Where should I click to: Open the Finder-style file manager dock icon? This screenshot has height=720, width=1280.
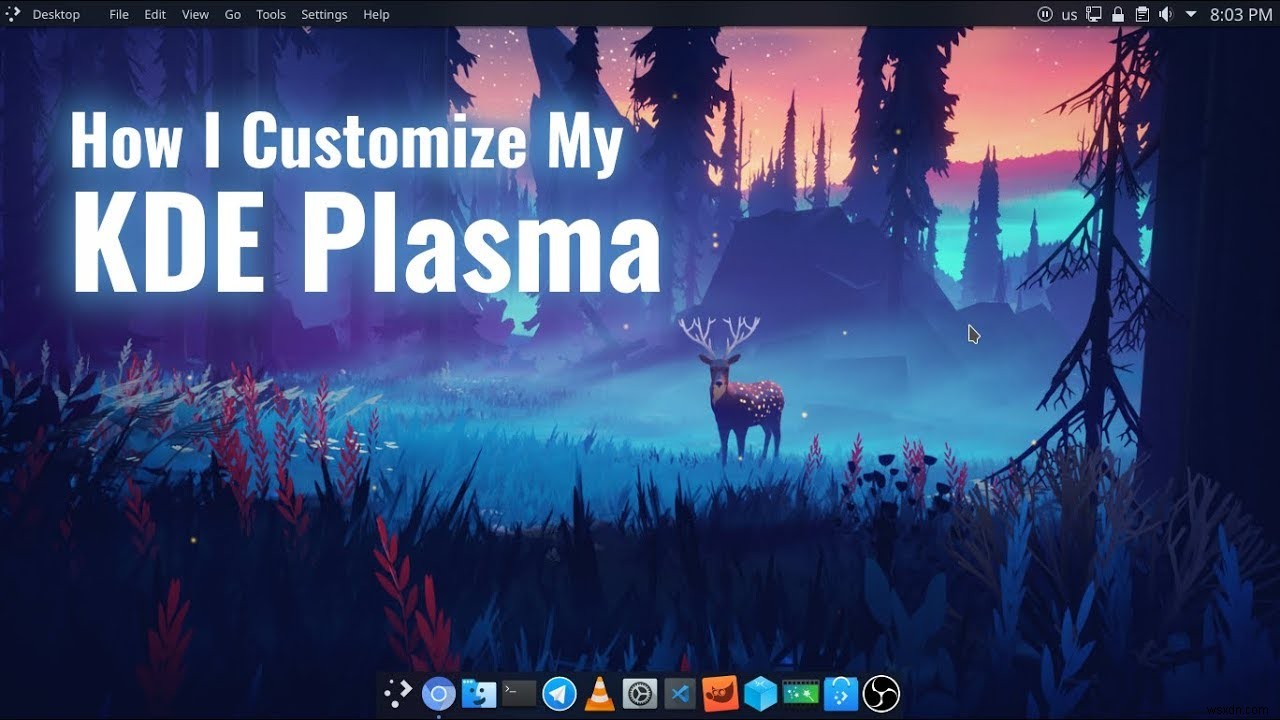[x=479, y=693]
